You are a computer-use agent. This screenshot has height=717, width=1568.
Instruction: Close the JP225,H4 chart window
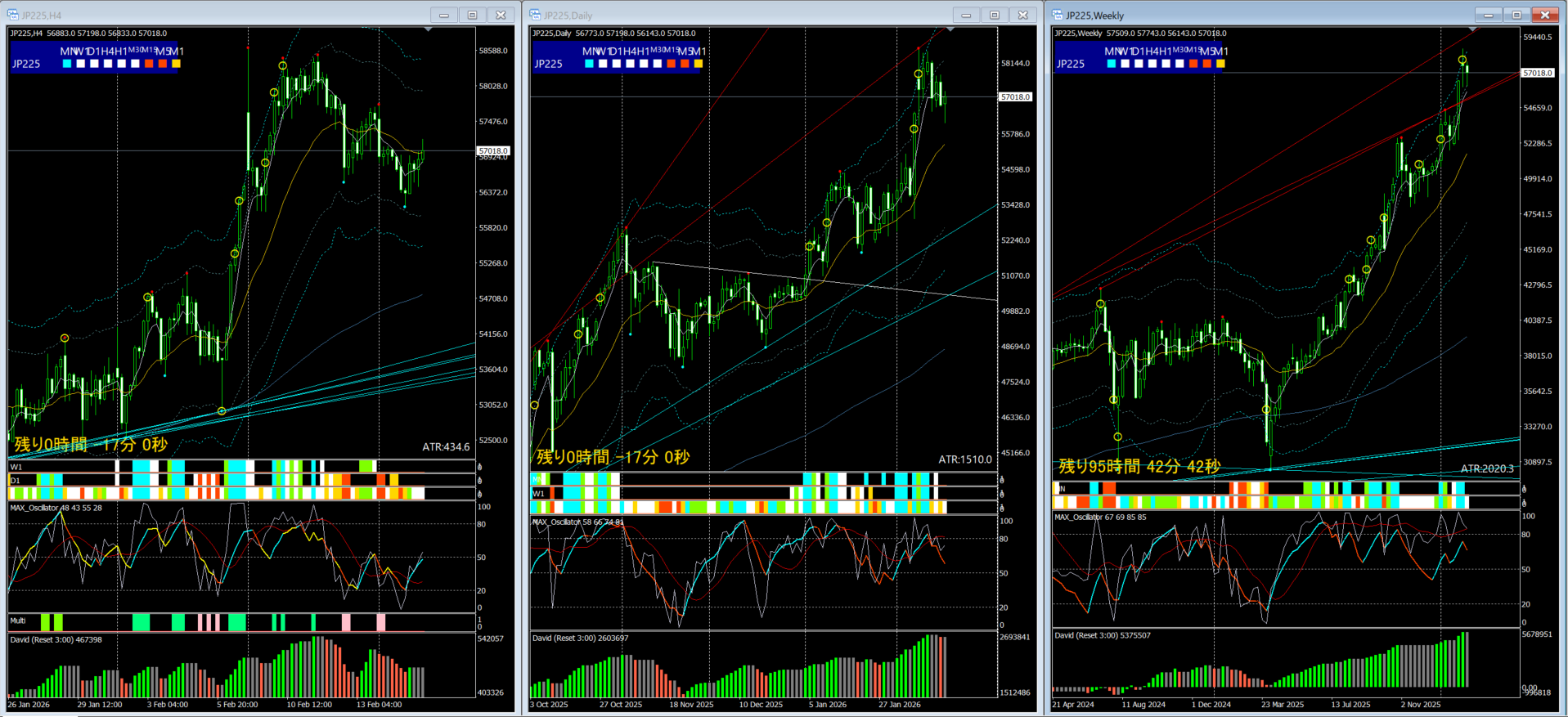point(501,15)
